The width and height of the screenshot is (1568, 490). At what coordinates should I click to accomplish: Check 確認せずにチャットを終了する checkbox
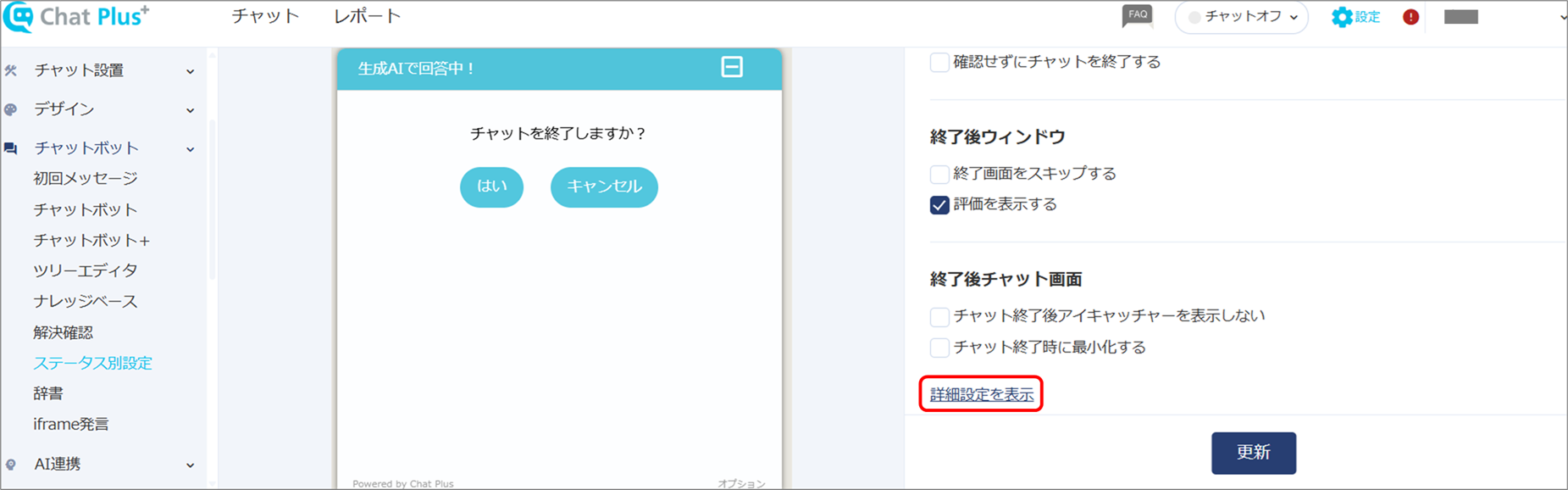pyautogui.click(x=939, y=62)
